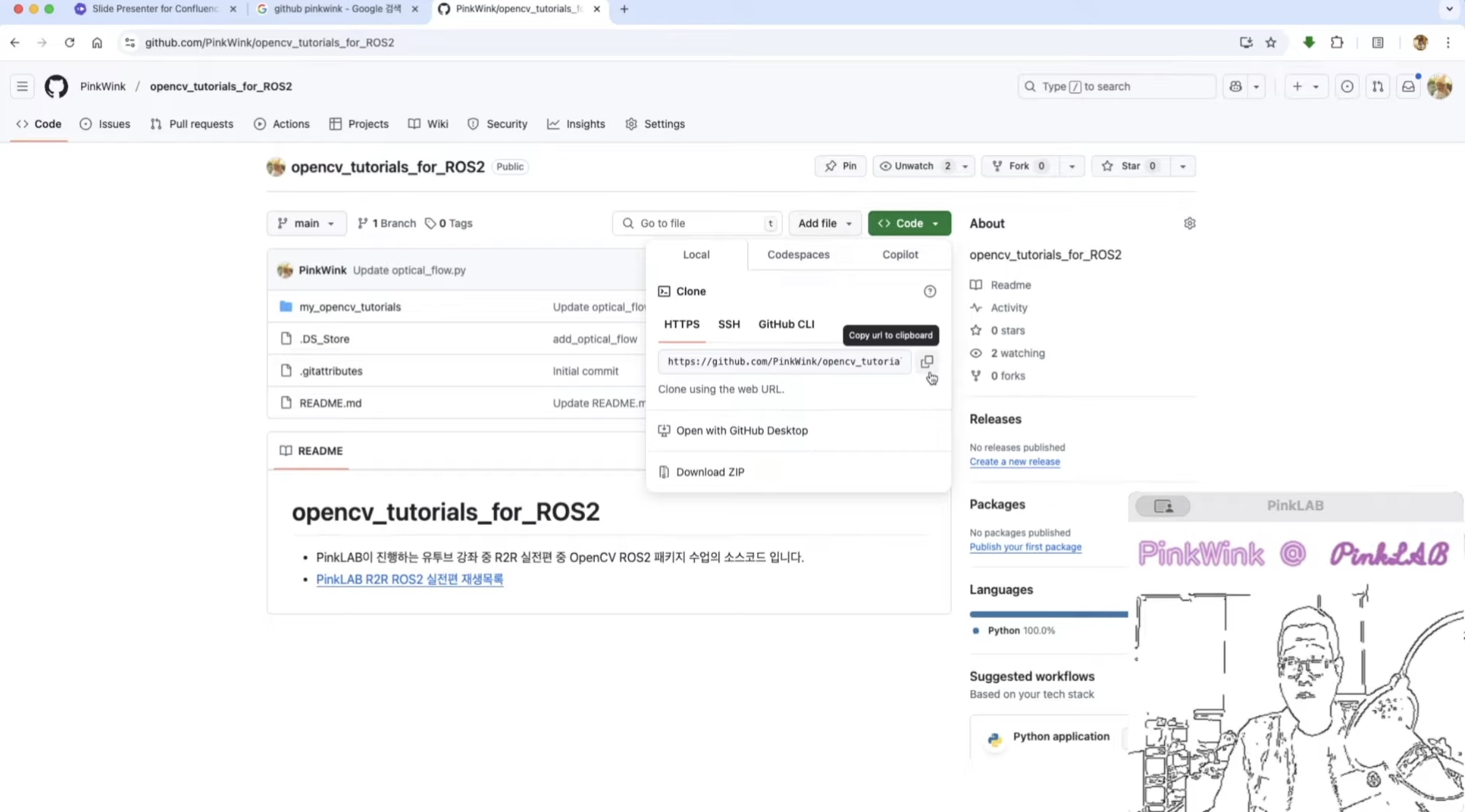
Task: Open the Create a new release link
Action: click(1015, 462)
